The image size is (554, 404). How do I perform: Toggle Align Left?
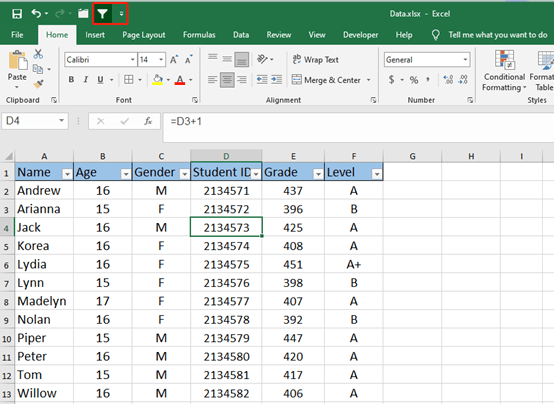(212, 80)
